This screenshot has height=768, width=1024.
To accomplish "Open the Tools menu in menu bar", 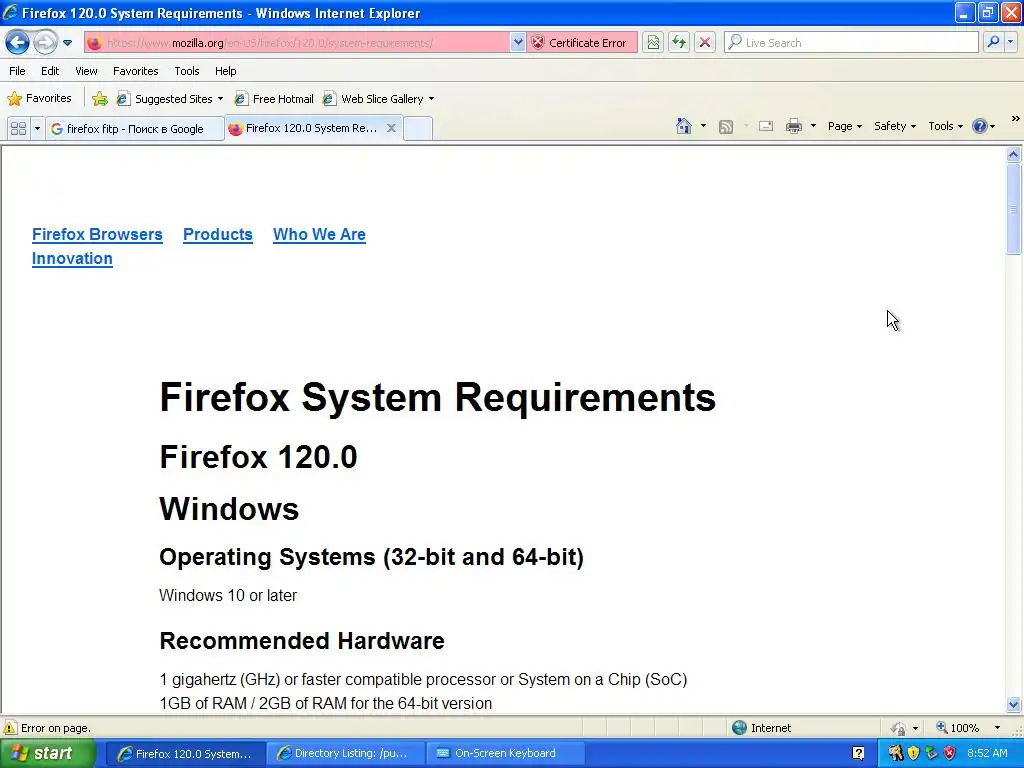I will click(187, 71).
